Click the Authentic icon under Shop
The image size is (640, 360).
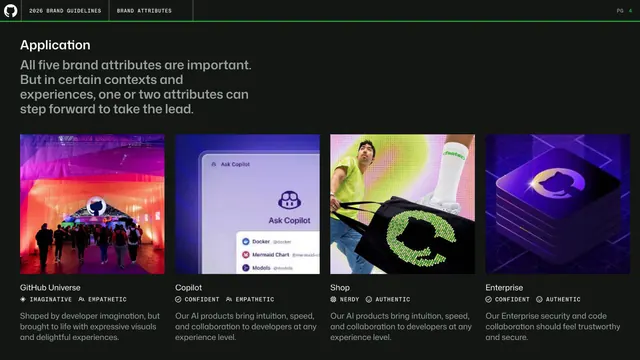point(369,299)
